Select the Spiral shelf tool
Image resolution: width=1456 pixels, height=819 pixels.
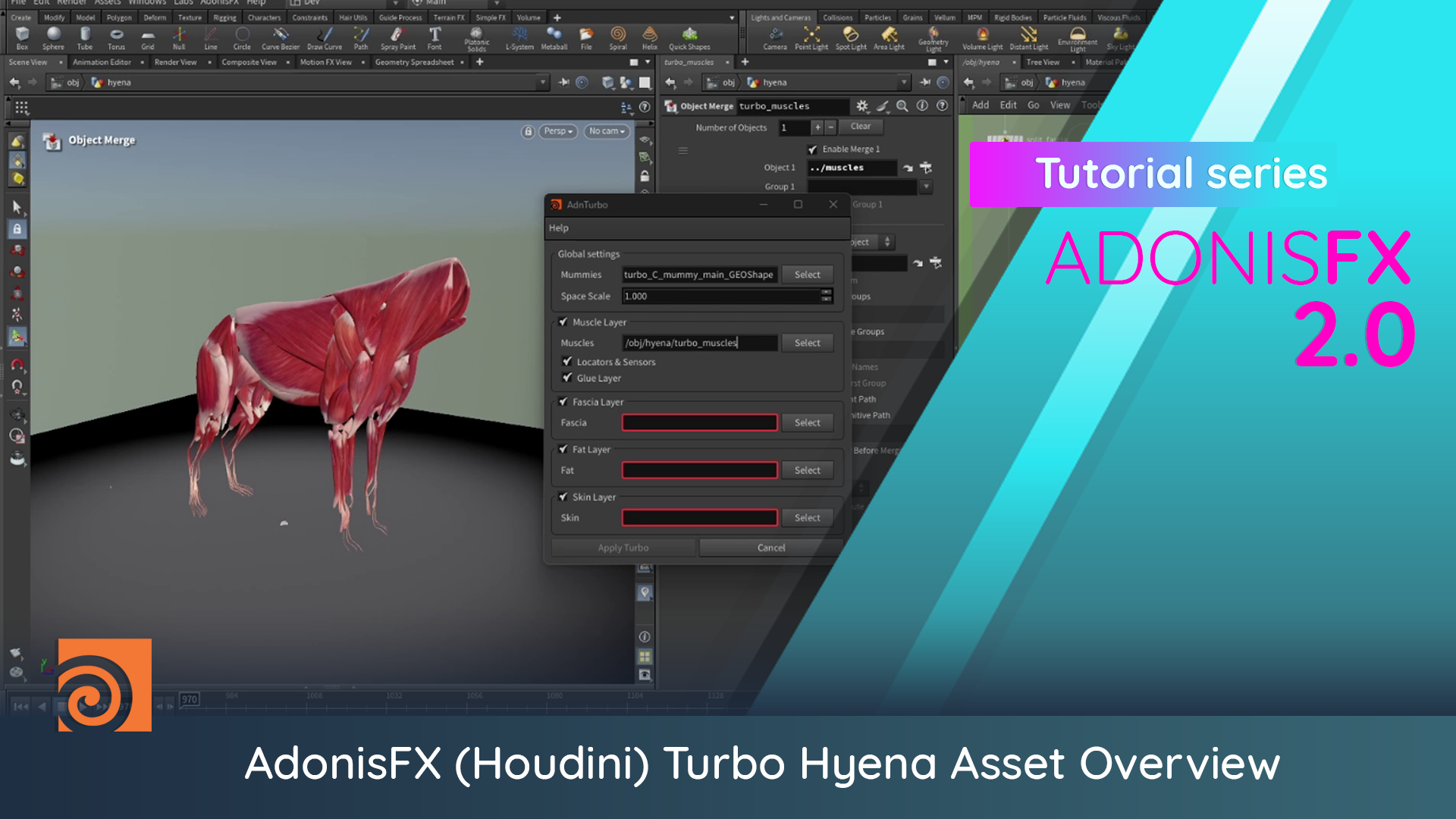coord(618,38)
